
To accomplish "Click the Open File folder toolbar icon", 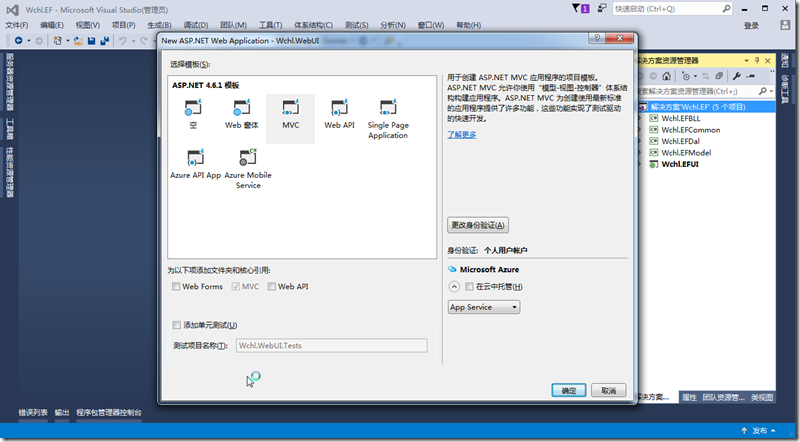I will tap(78, 40).
